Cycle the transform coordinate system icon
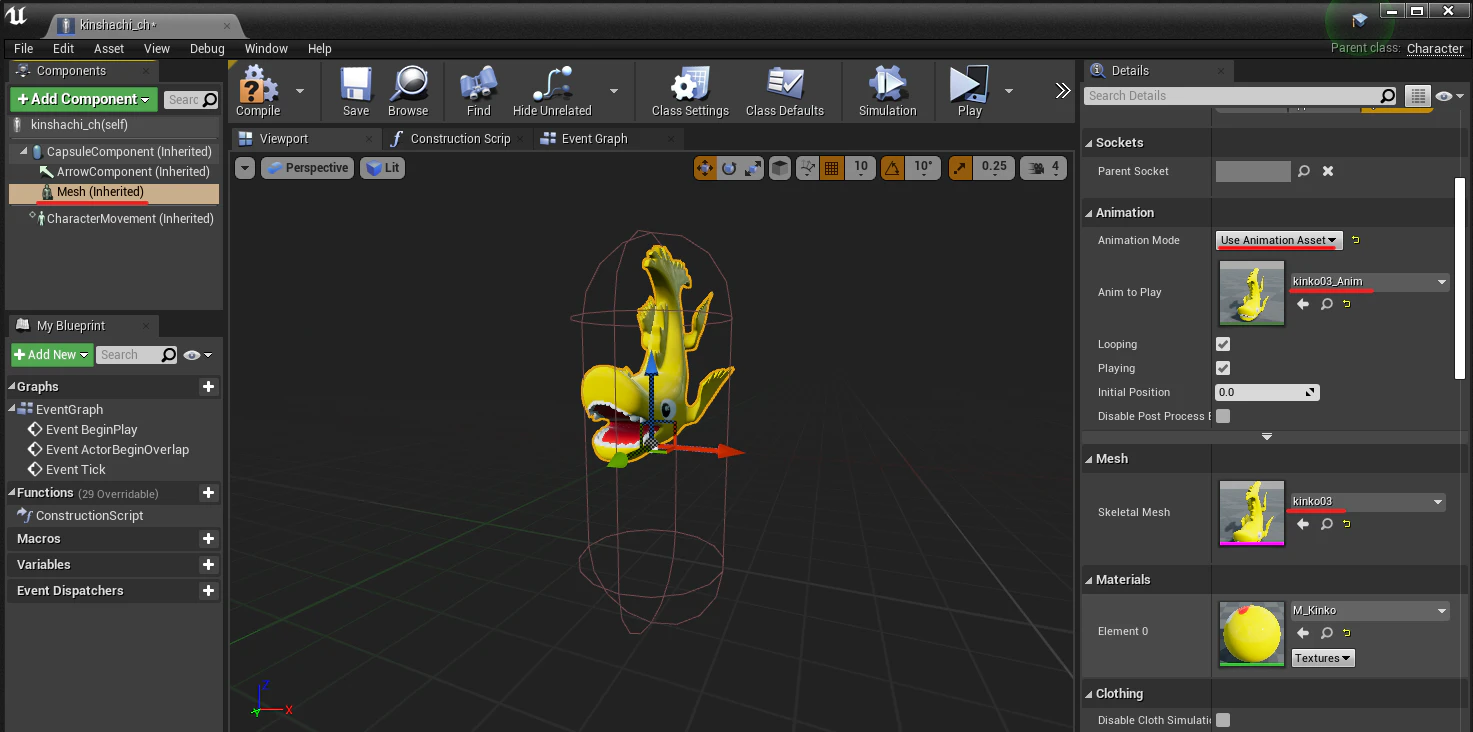The image size is (1473, 732). [780, 168]
